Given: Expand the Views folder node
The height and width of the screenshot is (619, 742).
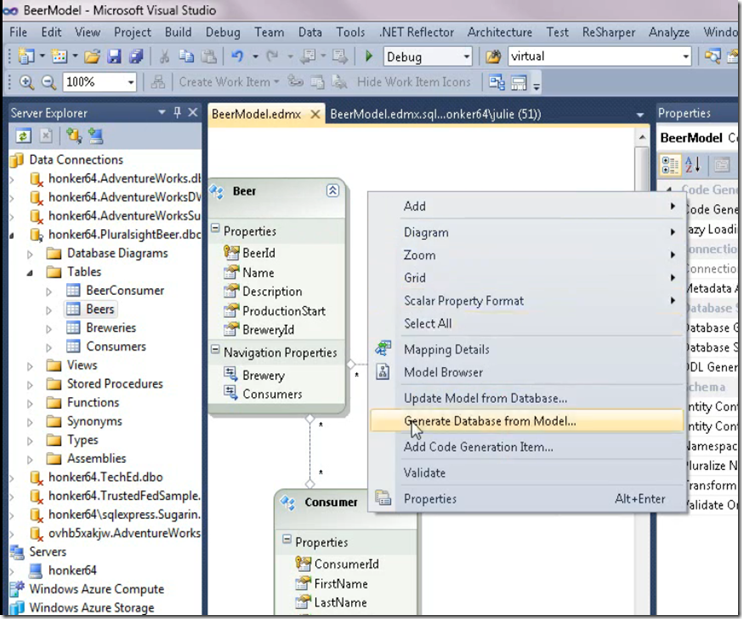Looking at the screenshot, I should pyautogui.click(x=30, y=366).
